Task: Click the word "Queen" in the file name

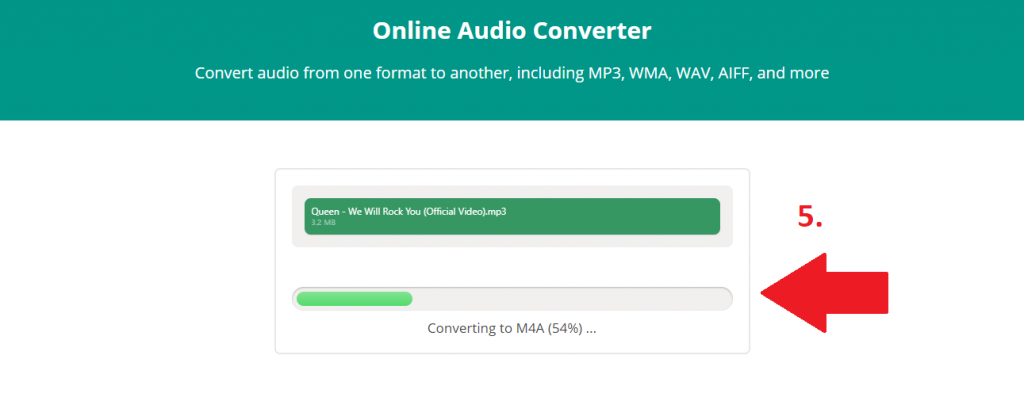Action: click(x=326, y=211)
